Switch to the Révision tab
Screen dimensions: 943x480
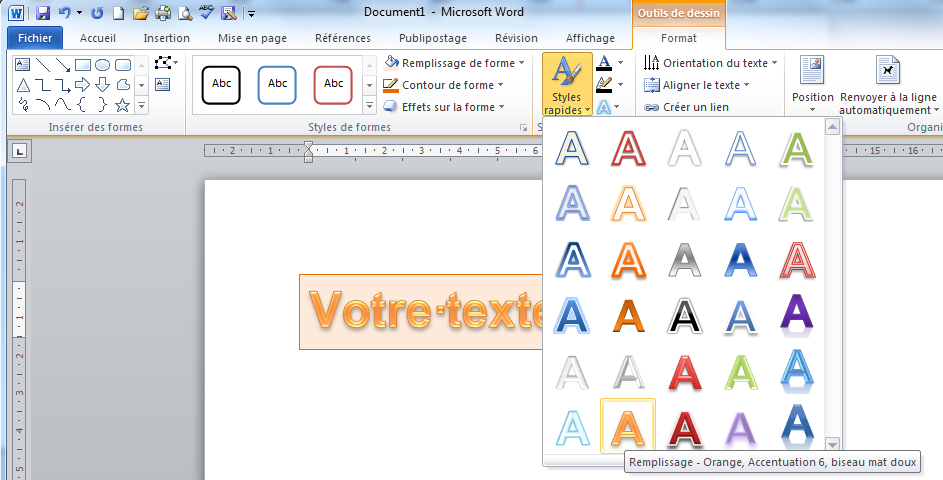[517, 38]
